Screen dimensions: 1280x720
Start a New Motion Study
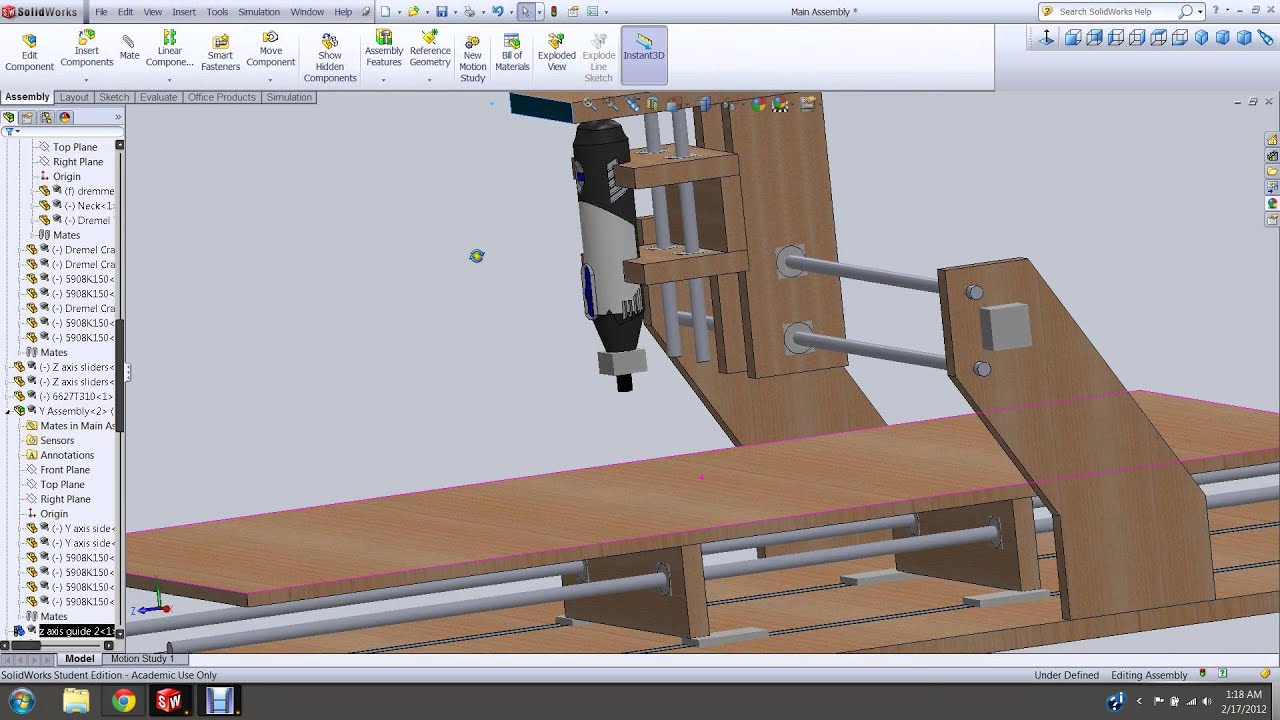click(473, 59)
